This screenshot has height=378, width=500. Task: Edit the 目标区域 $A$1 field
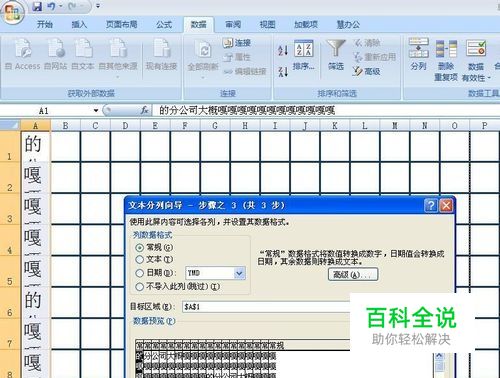click(x=266, y=307)
